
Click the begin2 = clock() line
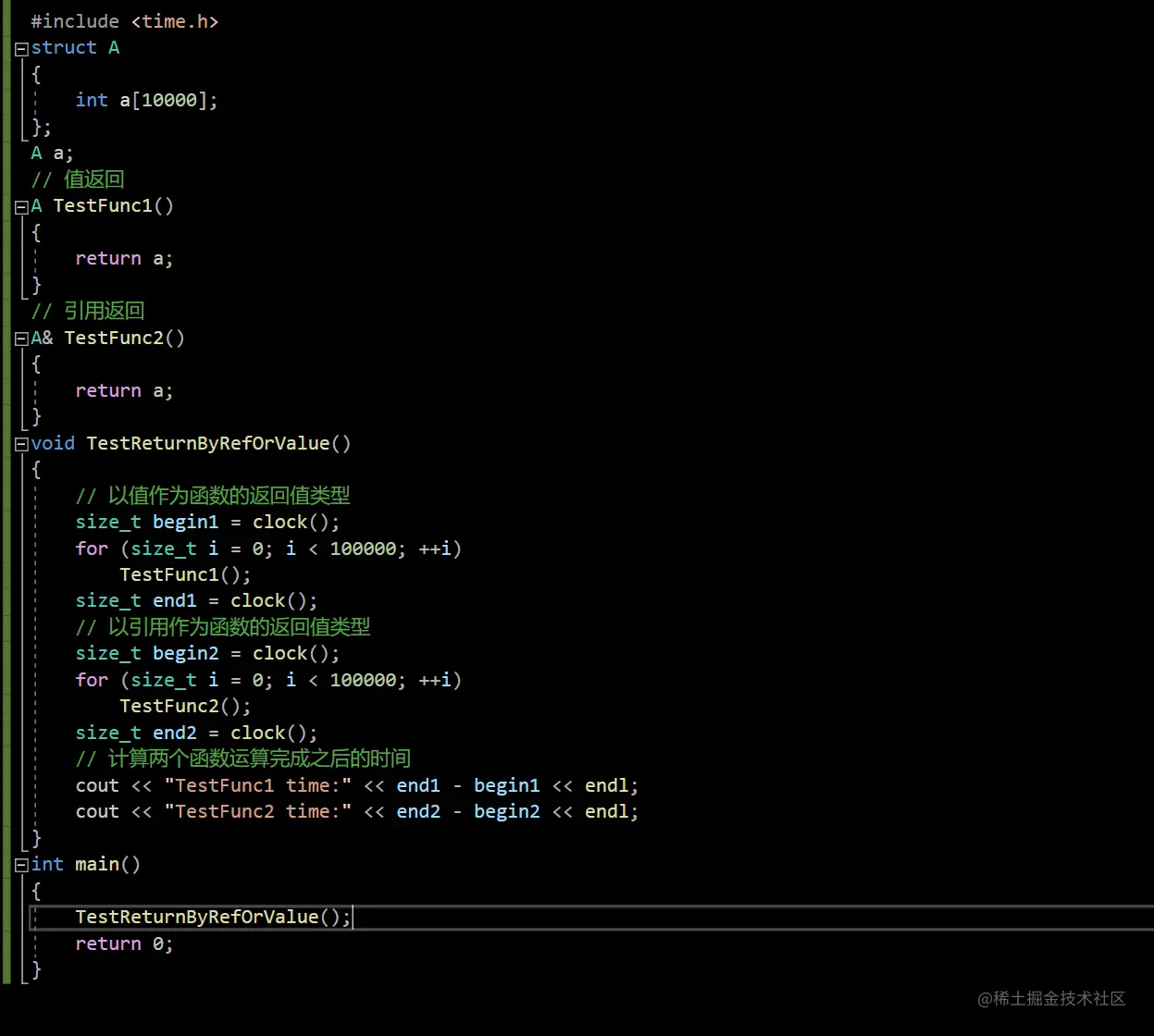point(208,653)
